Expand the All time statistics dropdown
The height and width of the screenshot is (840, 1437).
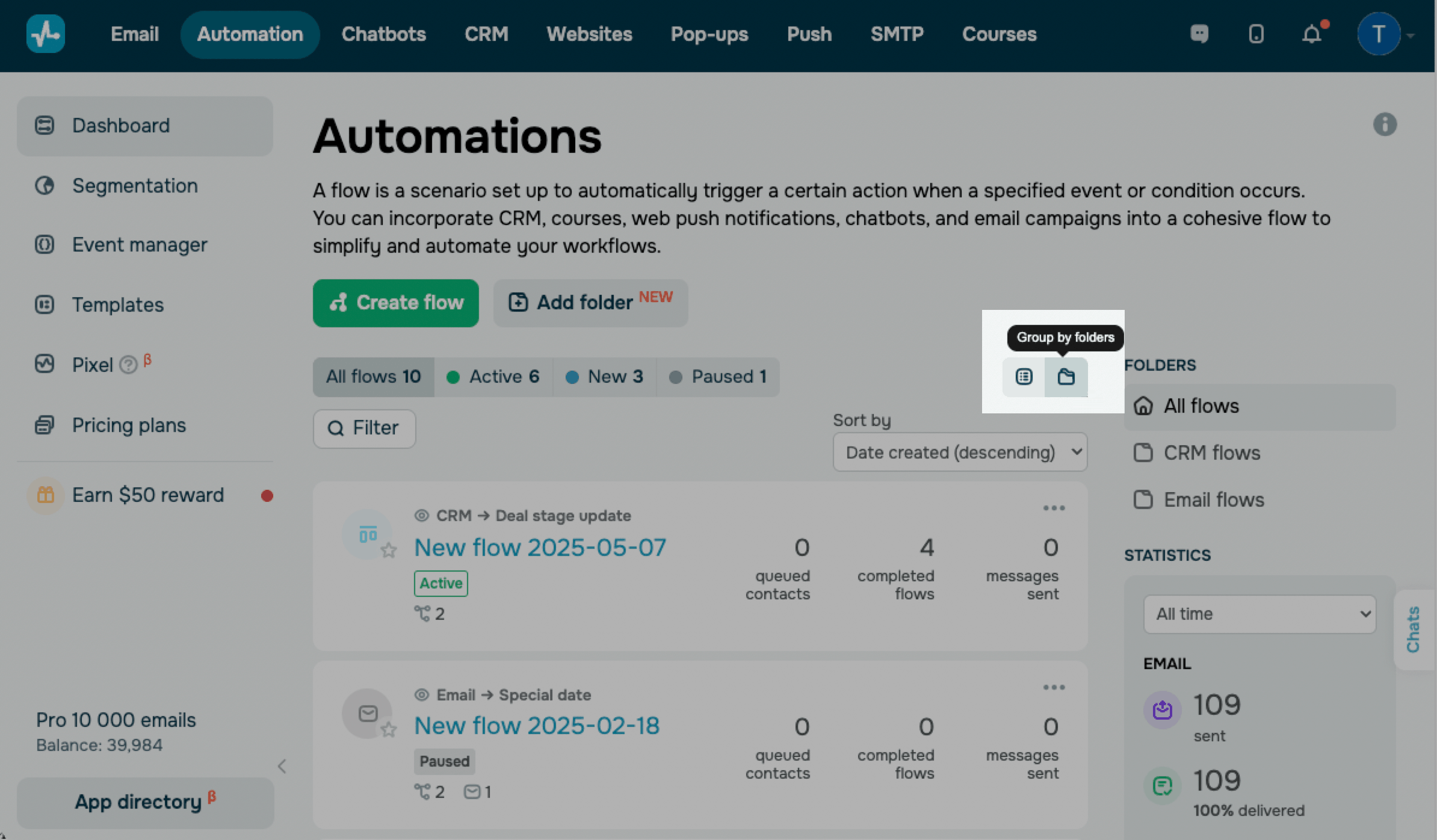pos(1259,614)
